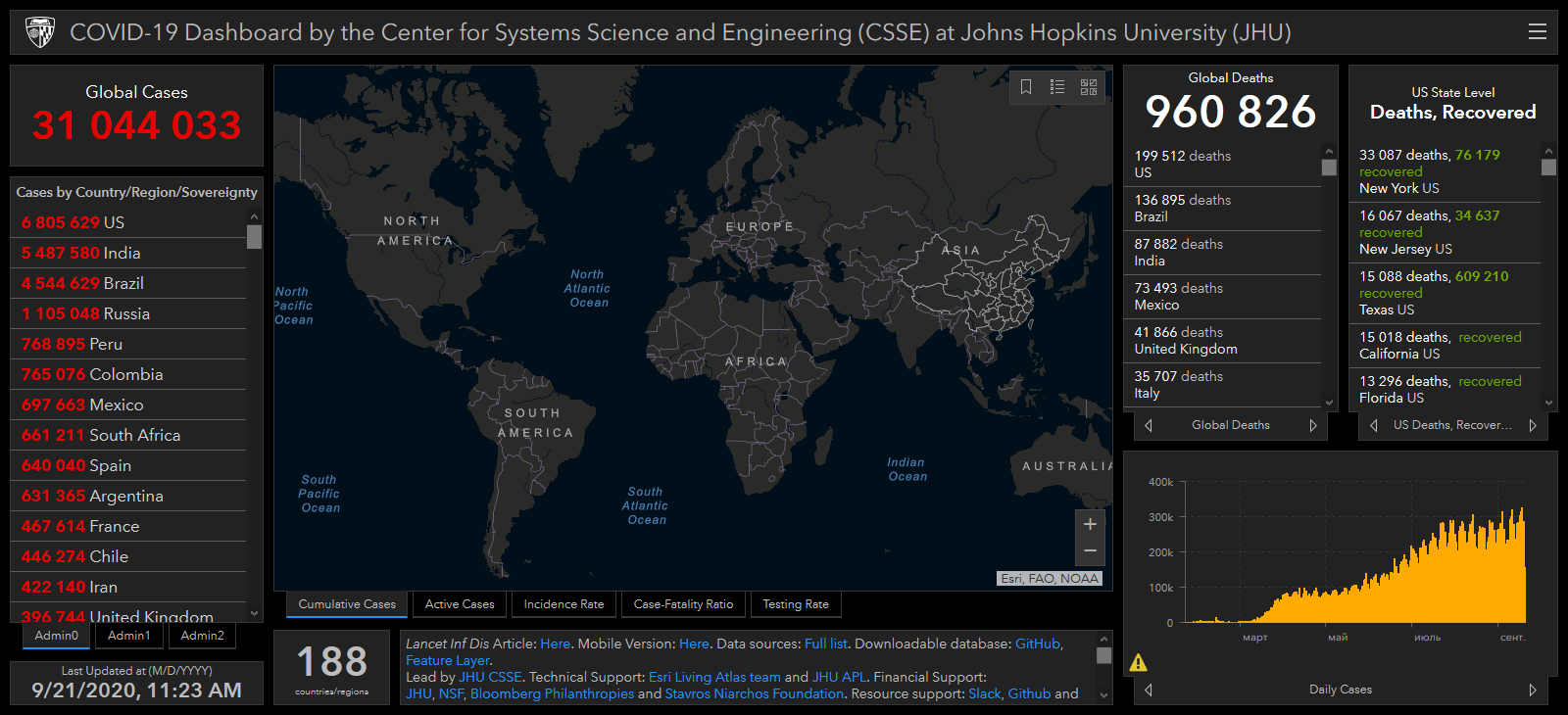
Task: Switch to the Admin1 tab
Action: [129, 636]
